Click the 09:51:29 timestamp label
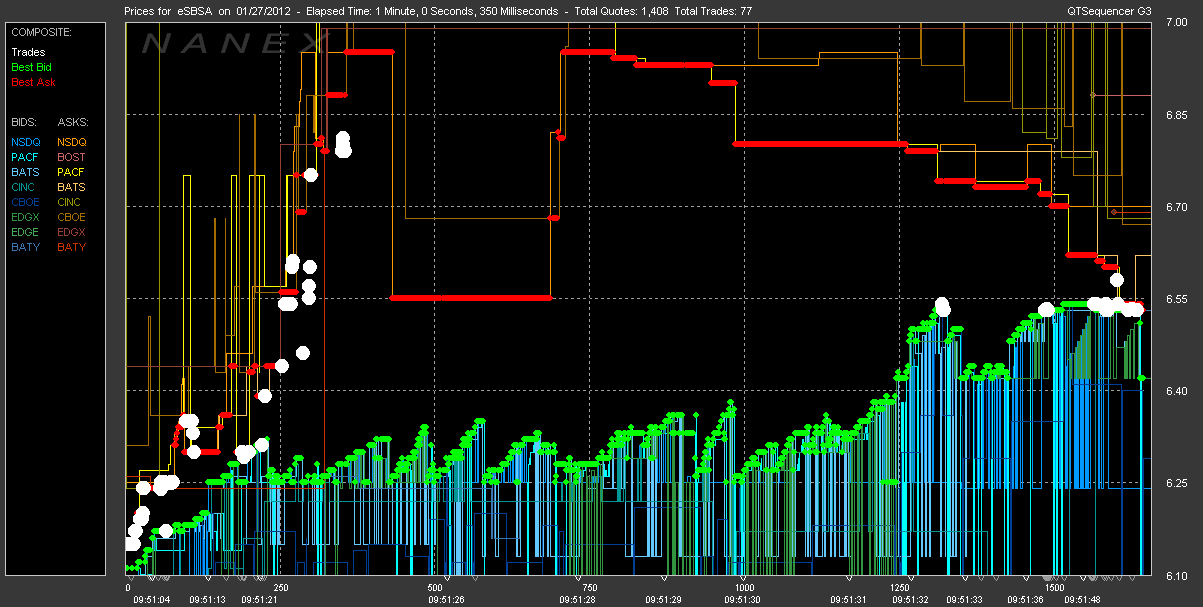1203x607 pixels. tap(662, 600)
